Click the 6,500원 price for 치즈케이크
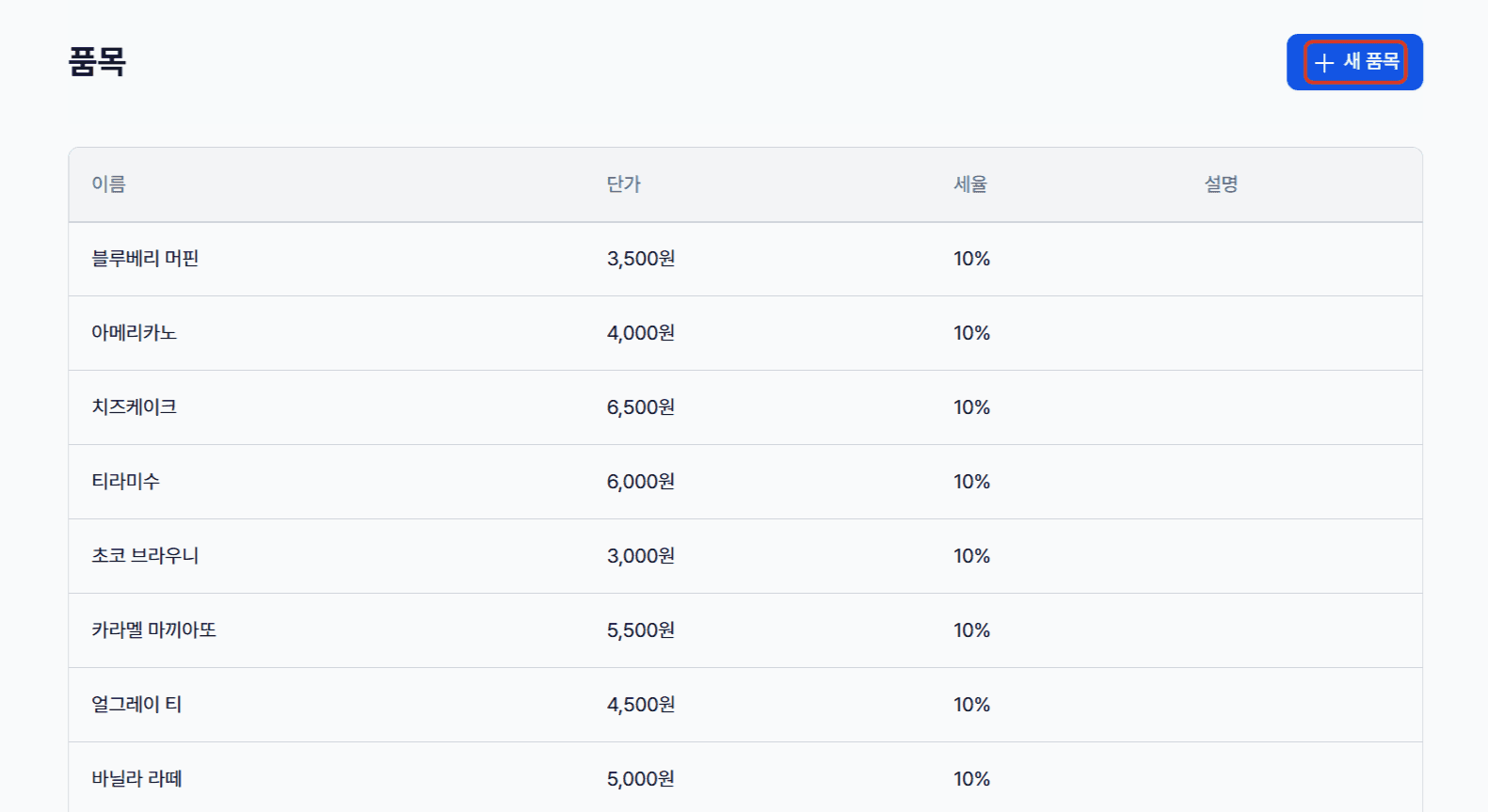The image size is (1488, 812). (x=641, y=407)
